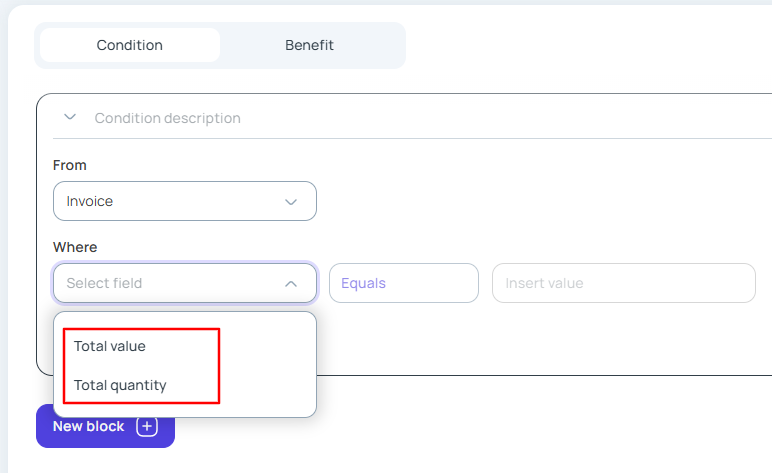Click the plus icon on New block

point(147,427)
